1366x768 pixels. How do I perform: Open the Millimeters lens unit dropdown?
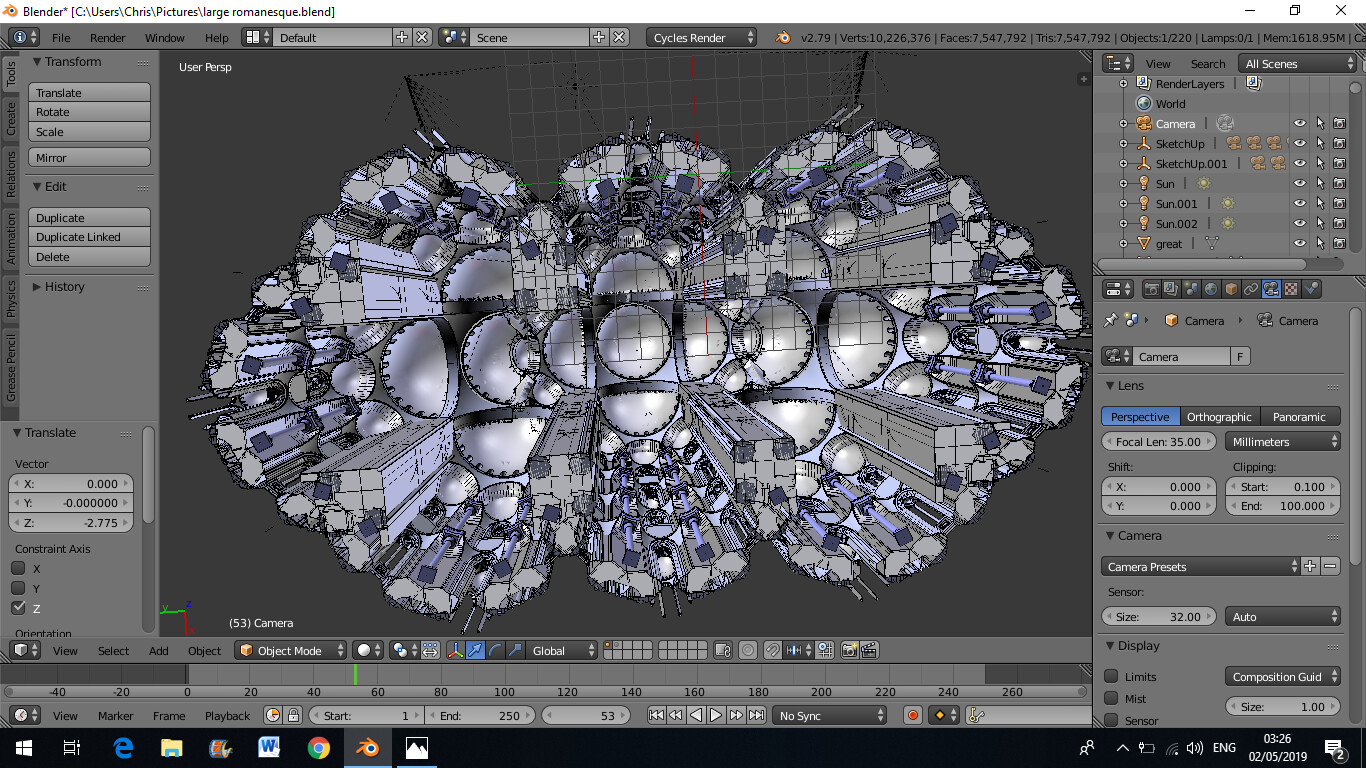pos(1283,441)
